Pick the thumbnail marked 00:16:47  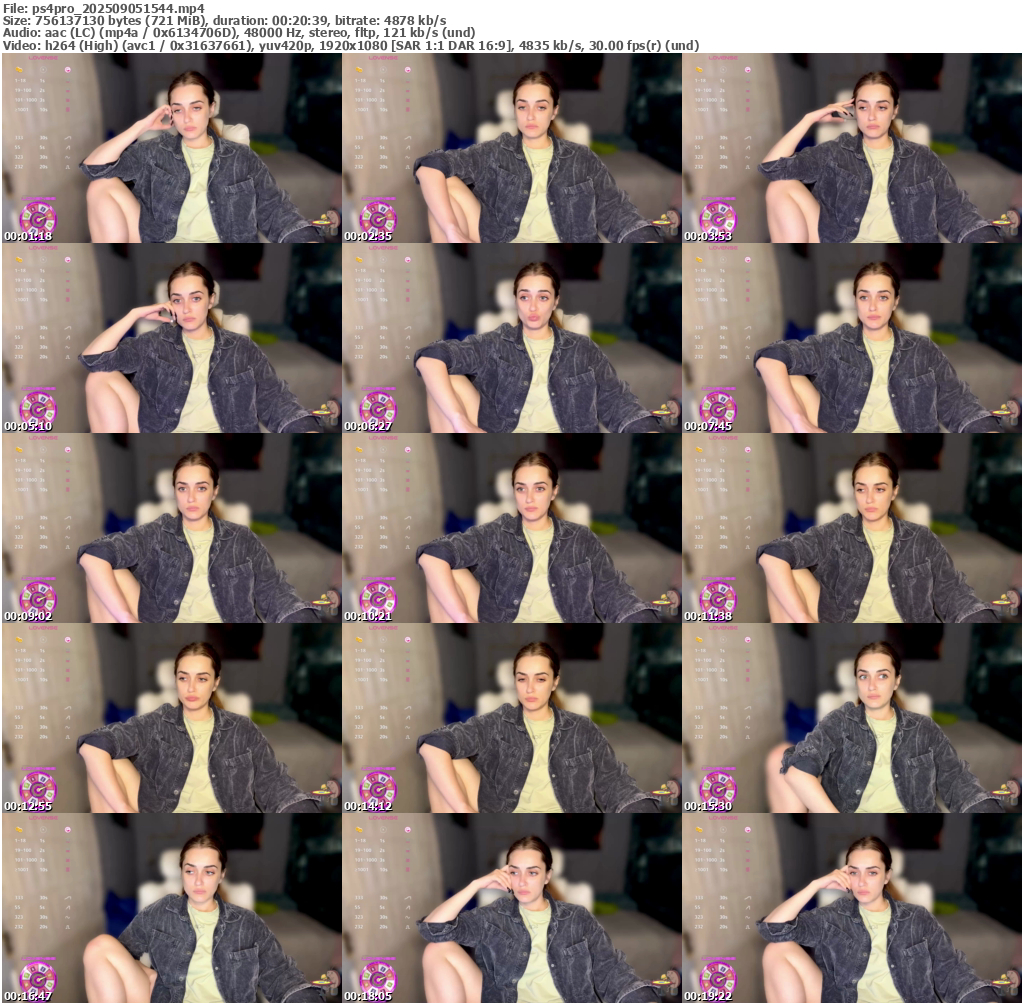[172, 908]
